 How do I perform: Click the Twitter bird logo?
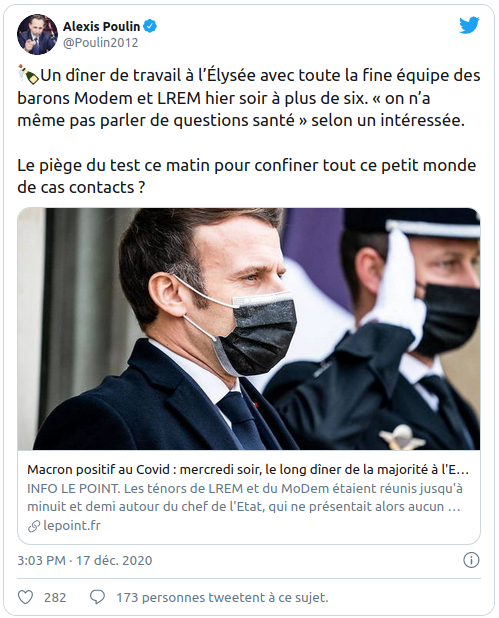[469, 25]
